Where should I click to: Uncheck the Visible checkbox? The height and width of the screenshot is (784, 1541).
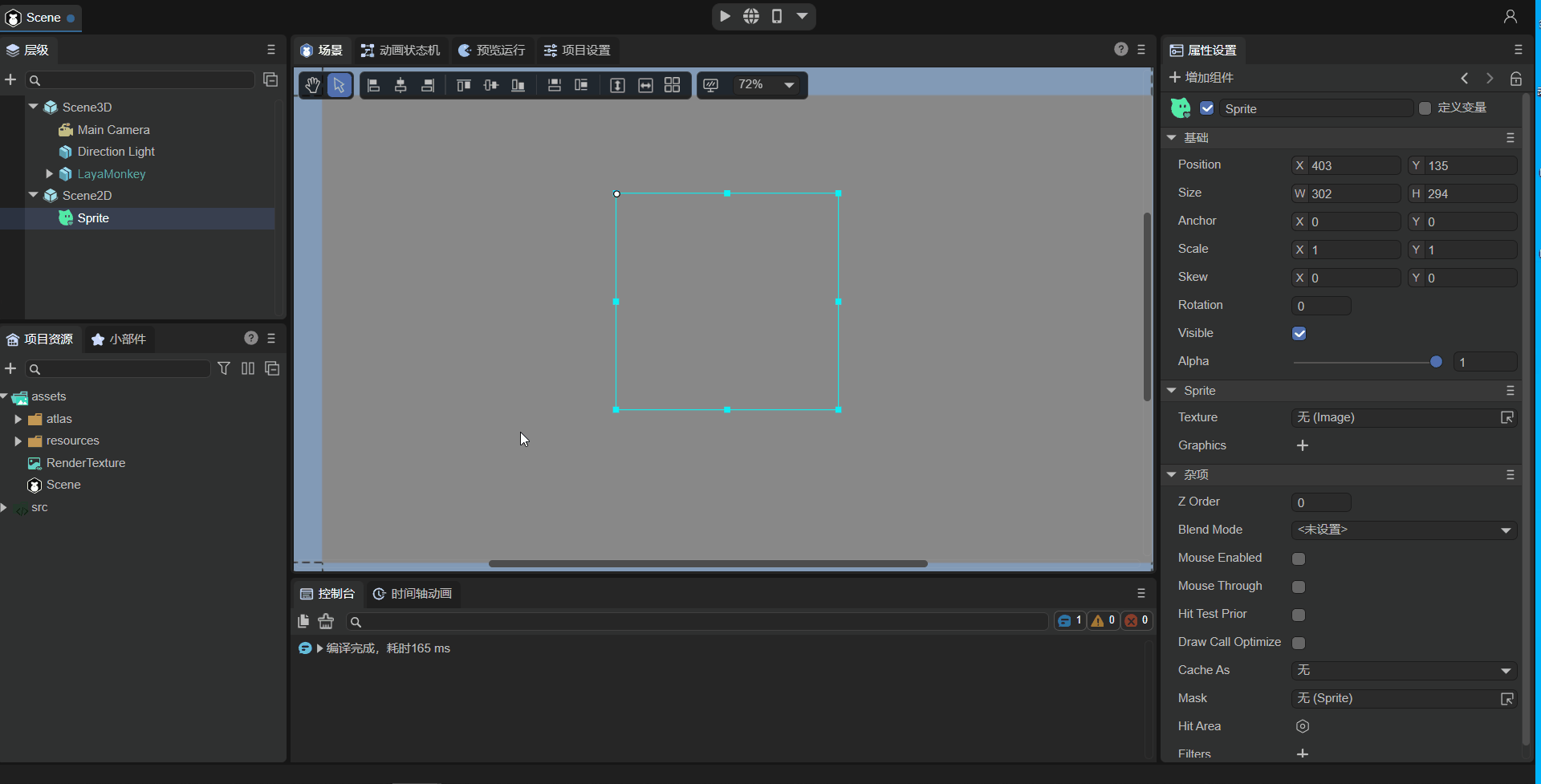click(1299, 334)
